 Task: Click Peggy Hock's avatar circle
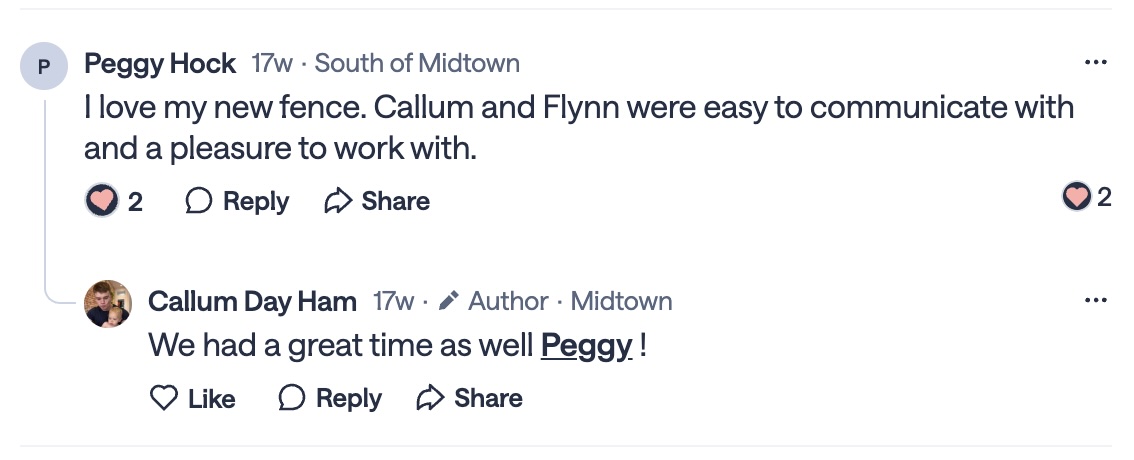click(x=43, y=68)
